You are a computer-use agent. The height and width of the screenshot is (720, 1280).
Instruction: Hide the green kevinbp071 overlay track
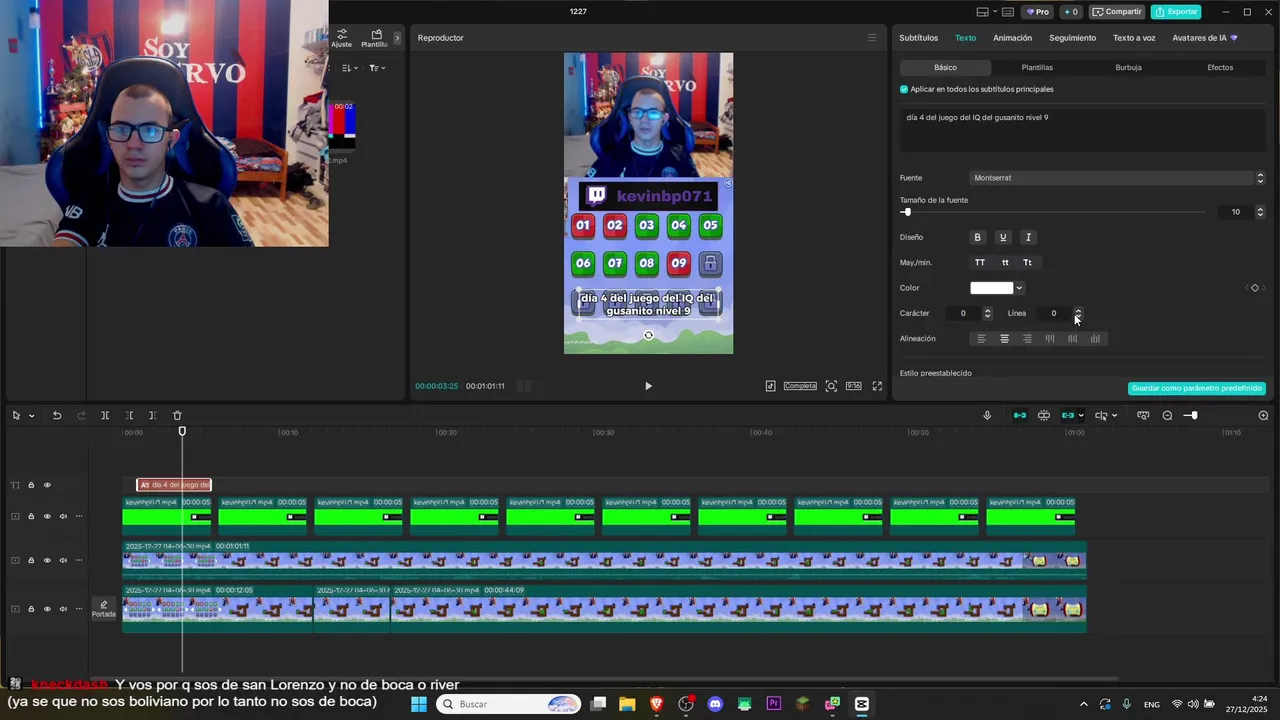[47, 517]
